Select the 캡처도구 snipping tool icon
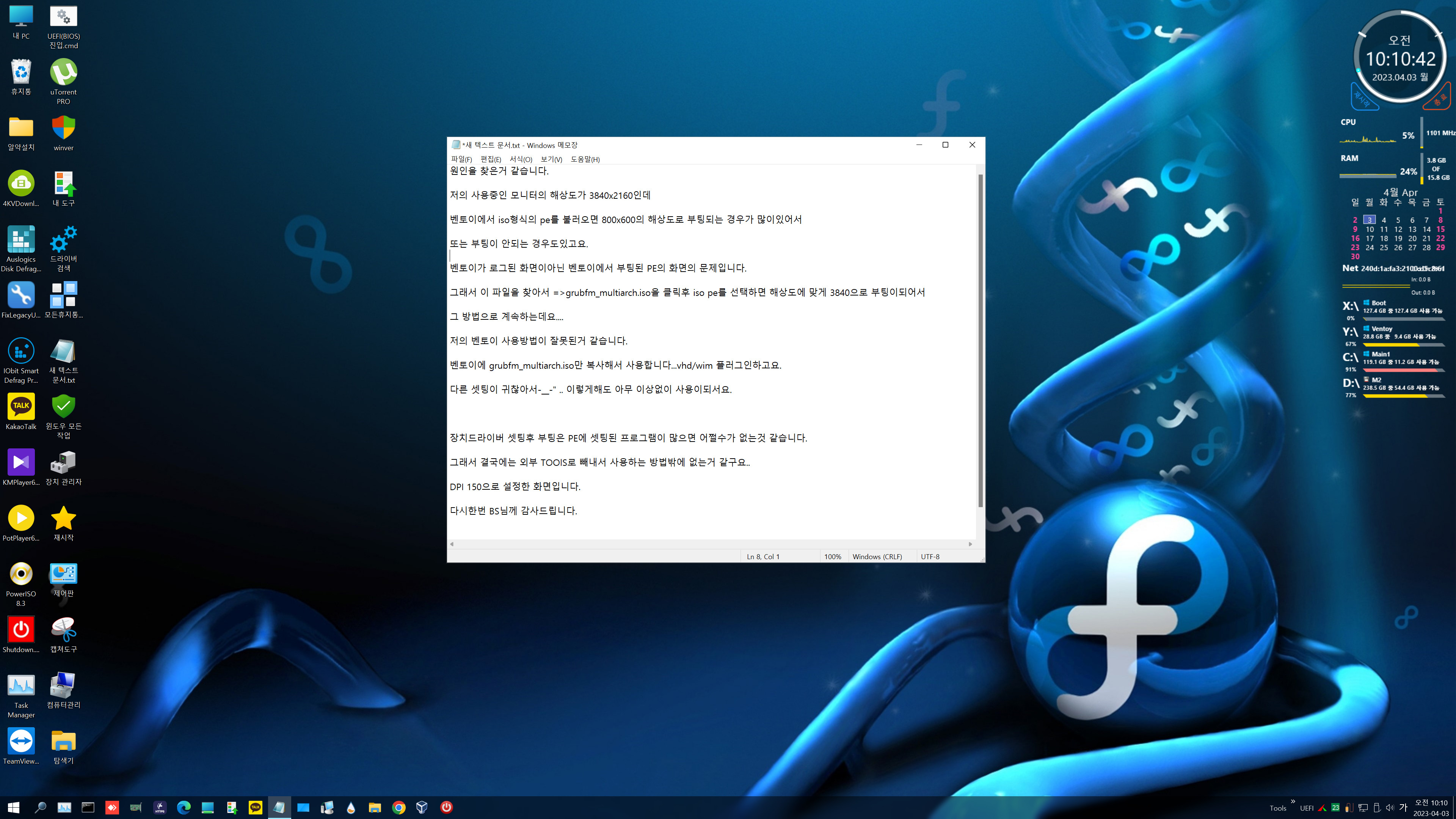The height and width of the screenshot is (819, 1456). click(63, 635)
